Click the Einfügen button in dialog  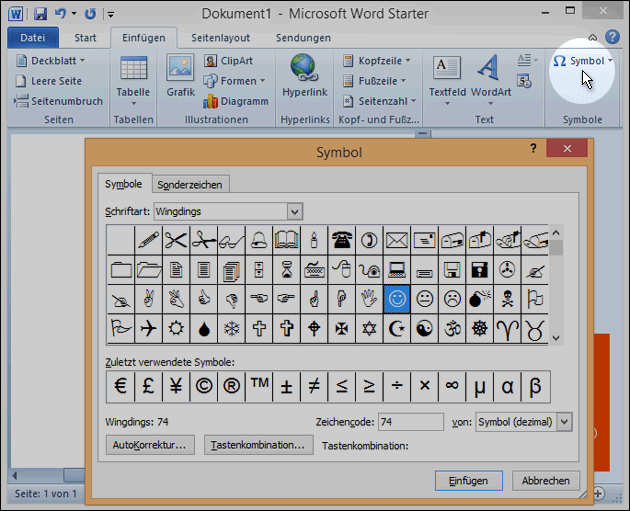[x=468, y=480]
